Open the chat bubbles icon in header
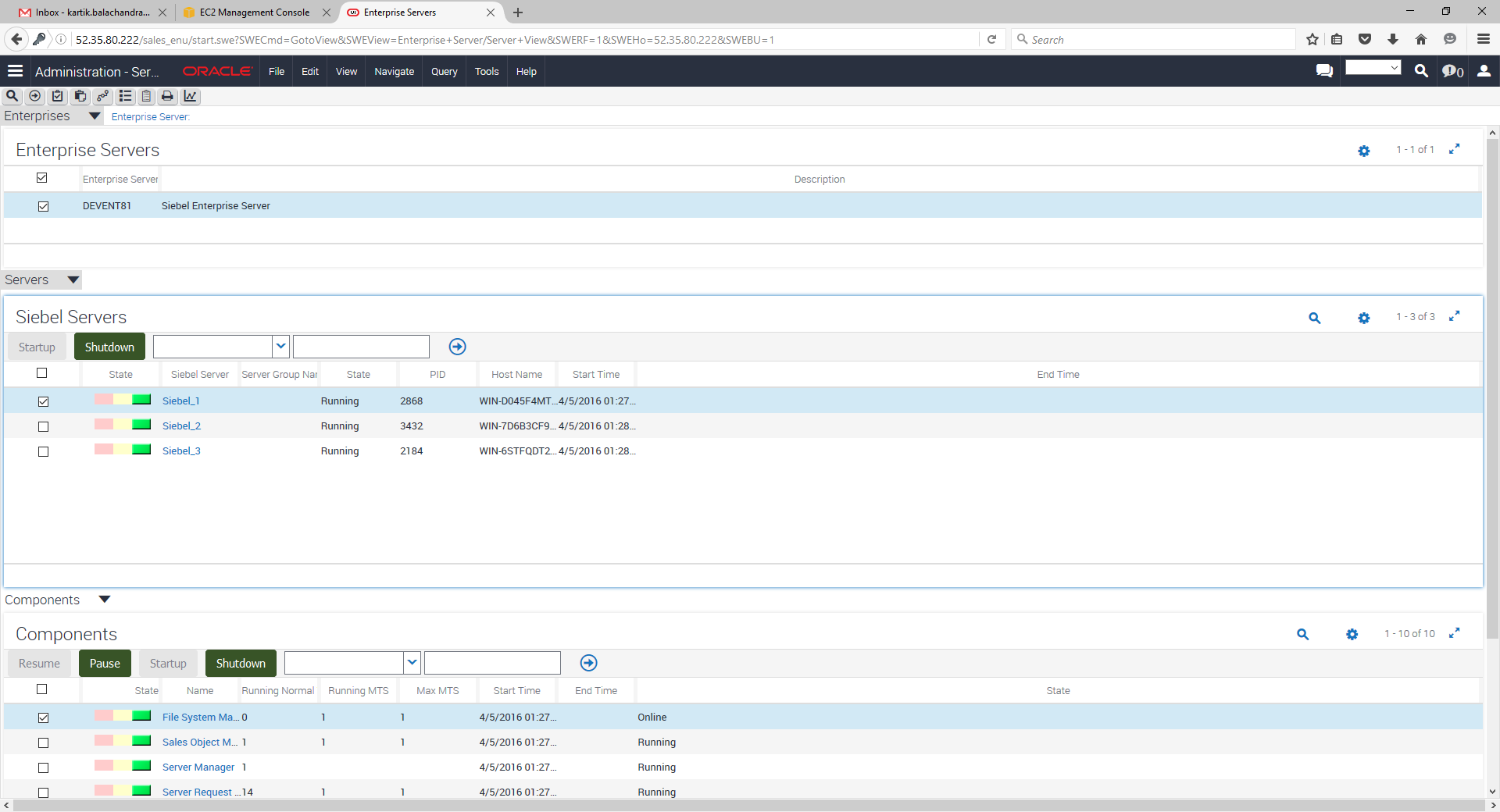 (x=1324, y=71)
